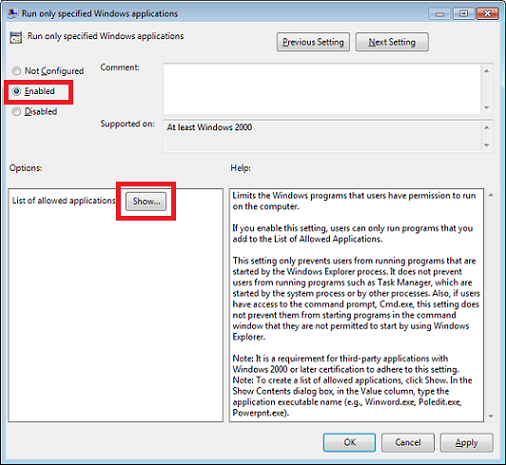The height and width of the screenshot is (465, 506).
Task: Click Comment box scroll down arrow
Action: (x=486, y=108)
